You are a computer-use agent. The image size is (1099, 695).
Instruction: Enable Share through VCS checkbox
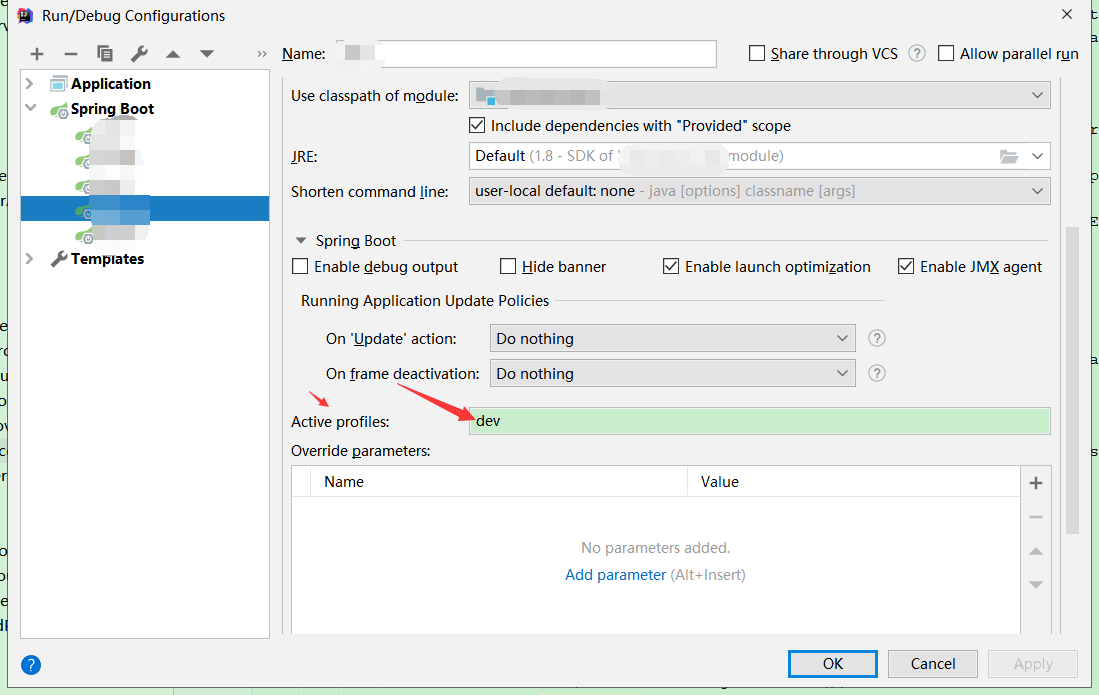coord(756,53)
